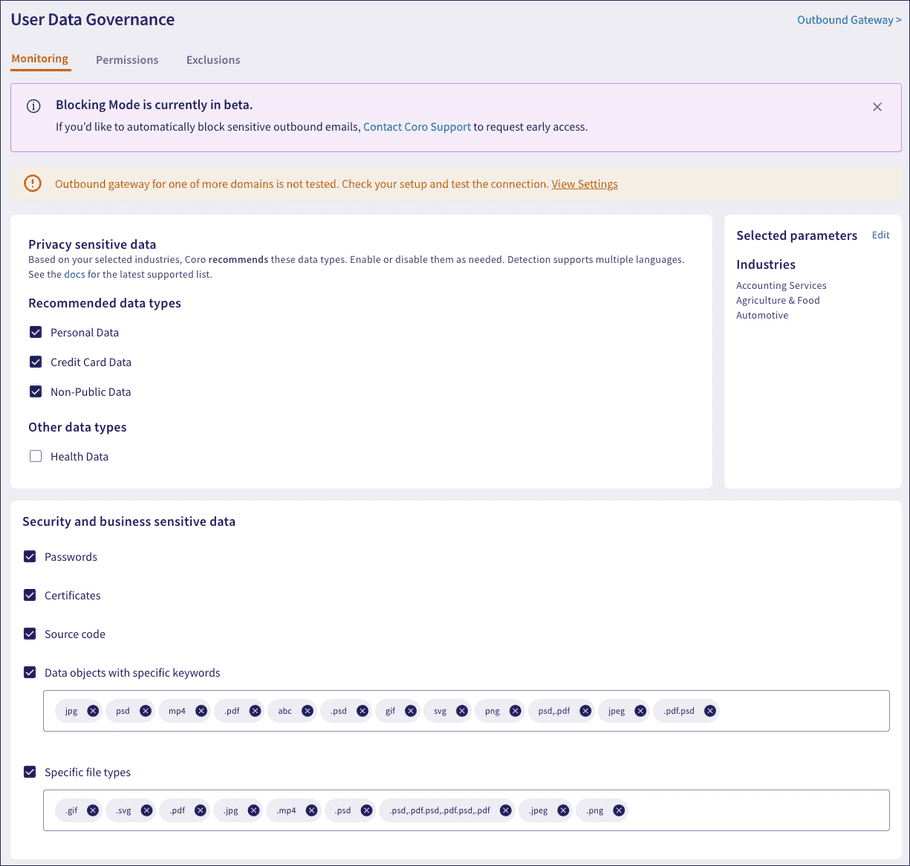Disable the Passwords checkbox
Viewport: 910px width, 866px height.
tap(30, 556)
